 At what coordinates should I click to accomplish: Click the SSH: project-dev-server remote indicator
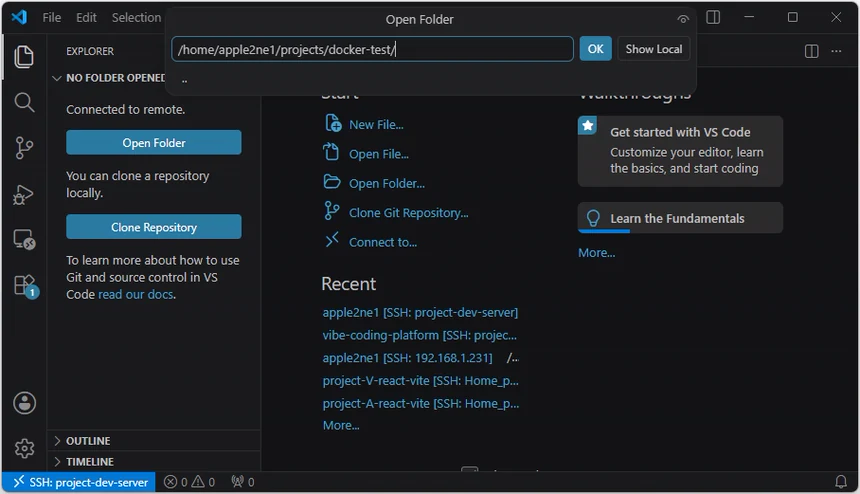(79, 482)
